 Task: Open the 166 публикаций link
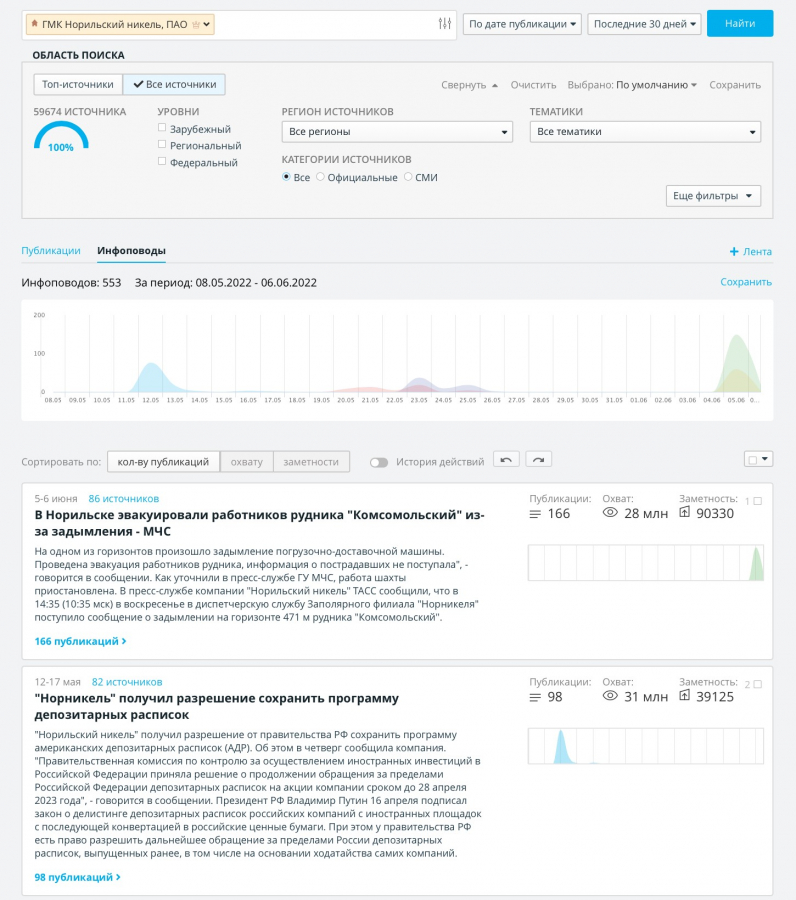(x=80, y=641)
